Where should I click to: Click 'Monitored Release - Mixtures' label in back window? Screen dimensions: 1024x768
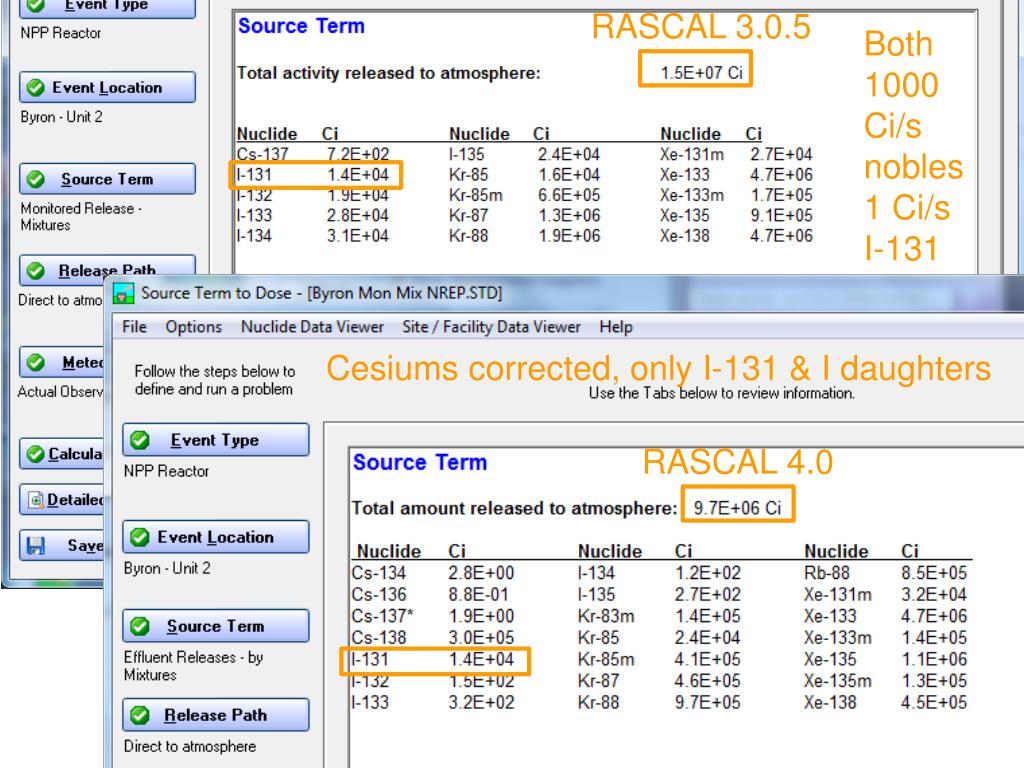pos(81,216)
